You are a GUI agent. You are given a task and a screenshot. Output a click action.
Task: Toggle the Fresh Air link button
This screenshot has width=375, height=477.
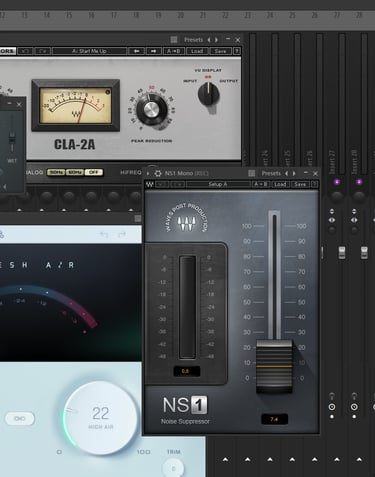pyautogui.click(x=20, y=419)
